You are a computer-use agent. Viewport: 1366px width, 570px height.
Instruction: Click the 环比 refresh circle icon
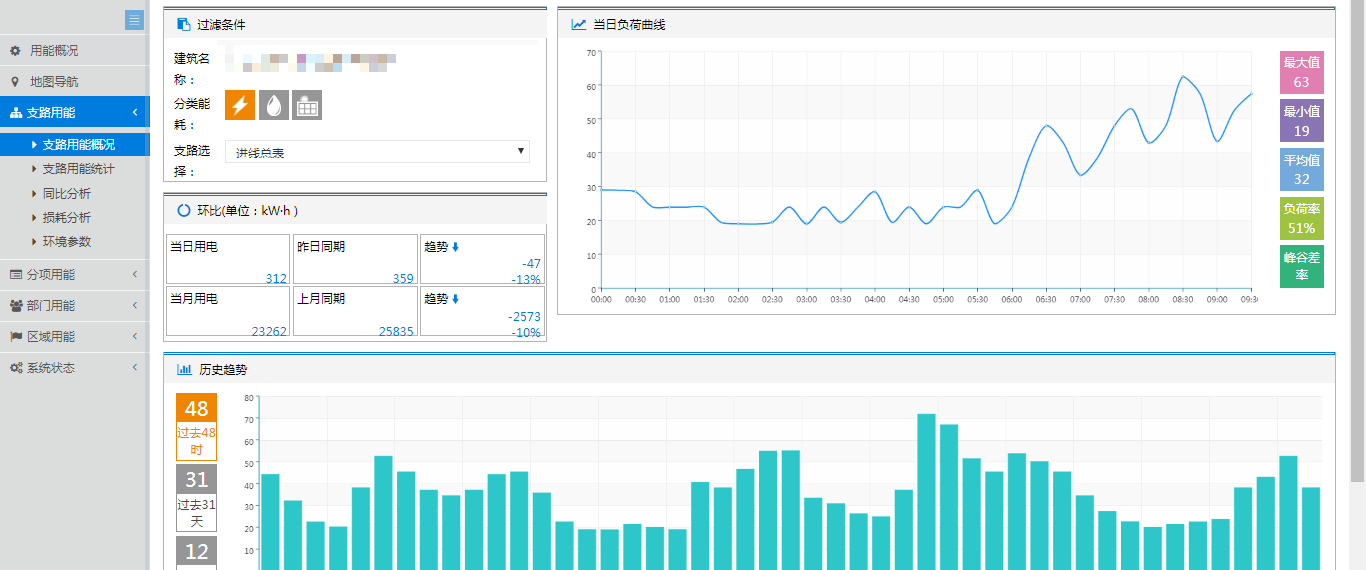[x=184, y=210]
